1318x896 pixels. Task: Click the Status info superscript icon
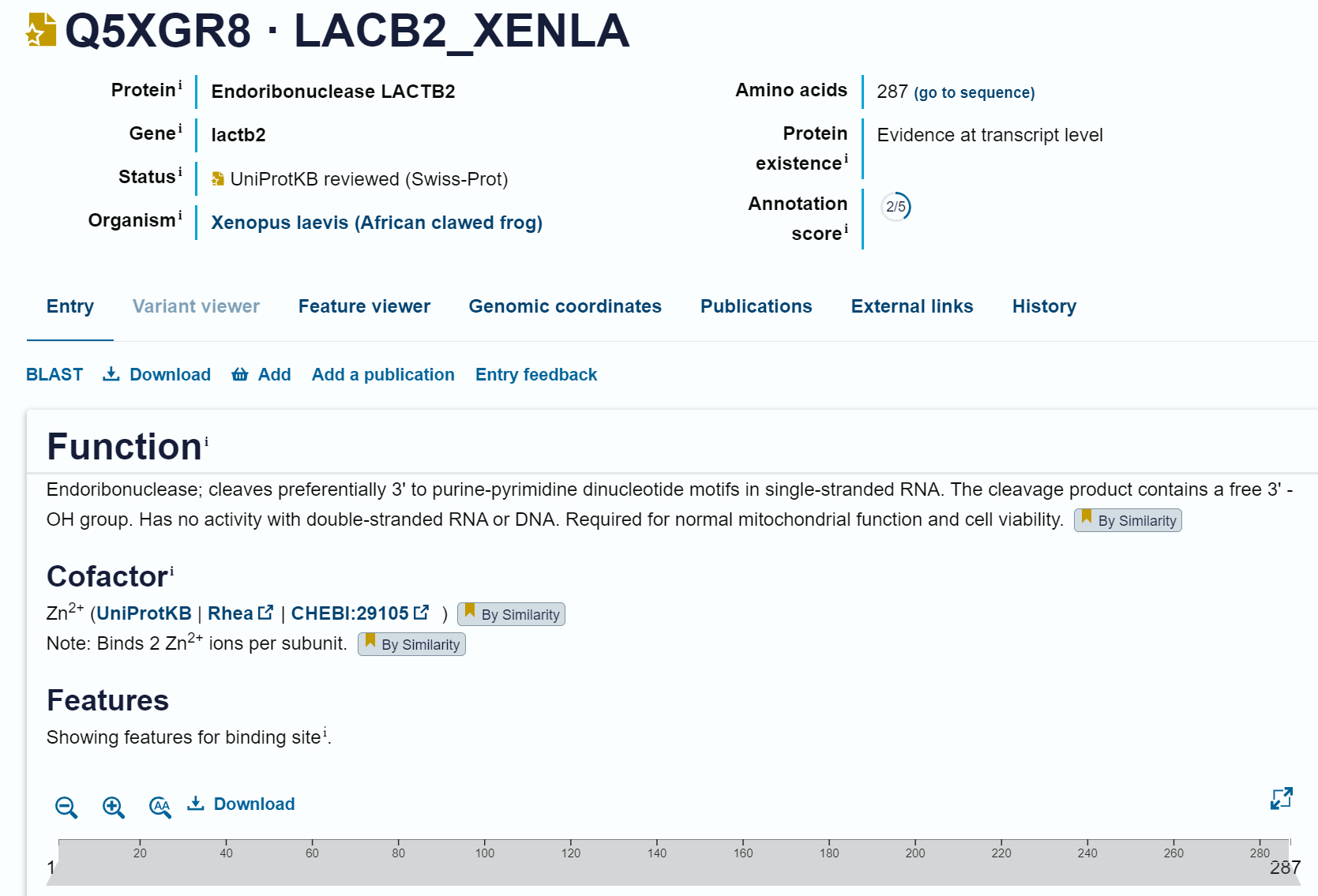coord(180,171)
